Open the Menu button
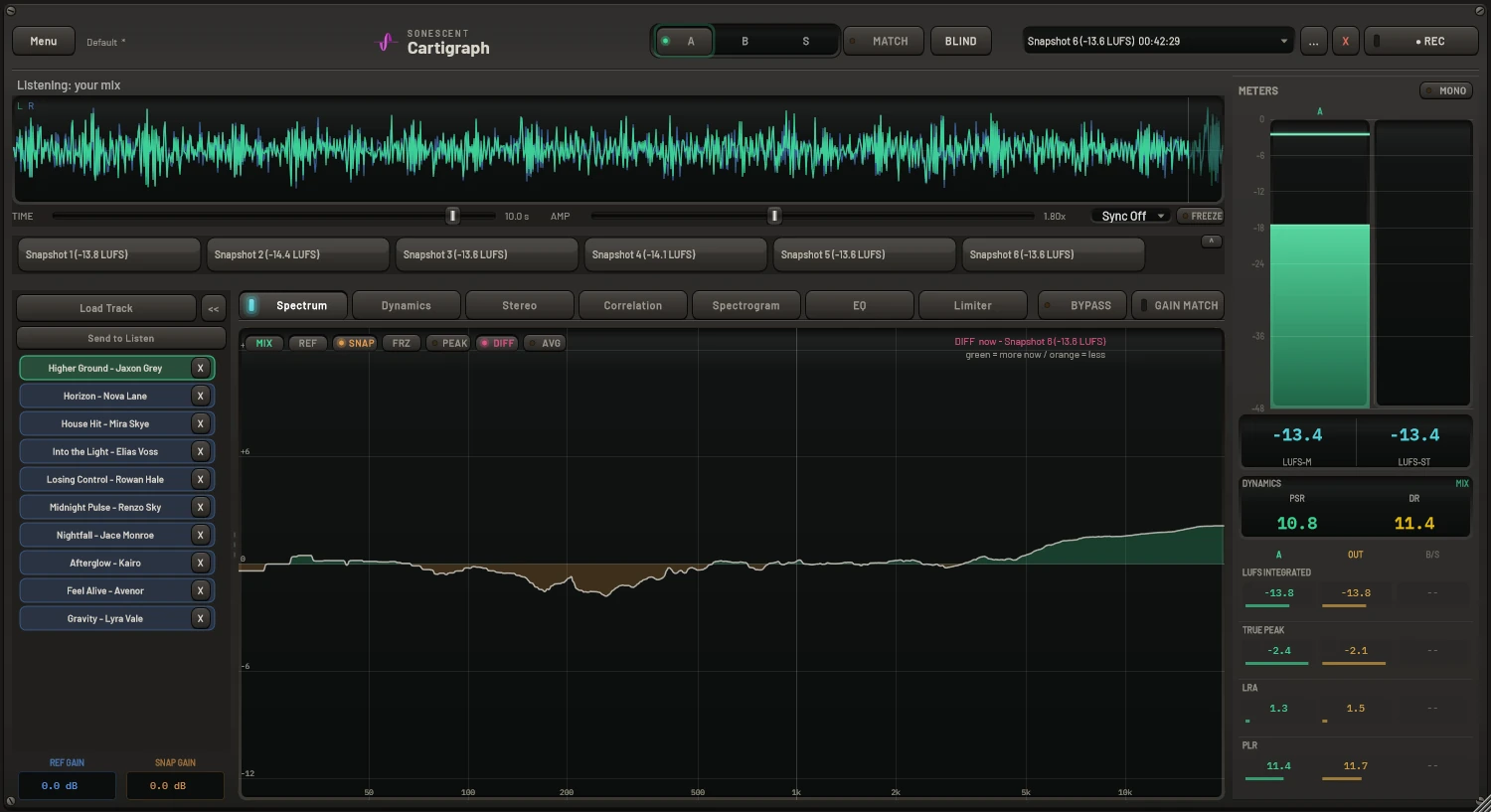The image size is (1491, 812). coord(44,41)
